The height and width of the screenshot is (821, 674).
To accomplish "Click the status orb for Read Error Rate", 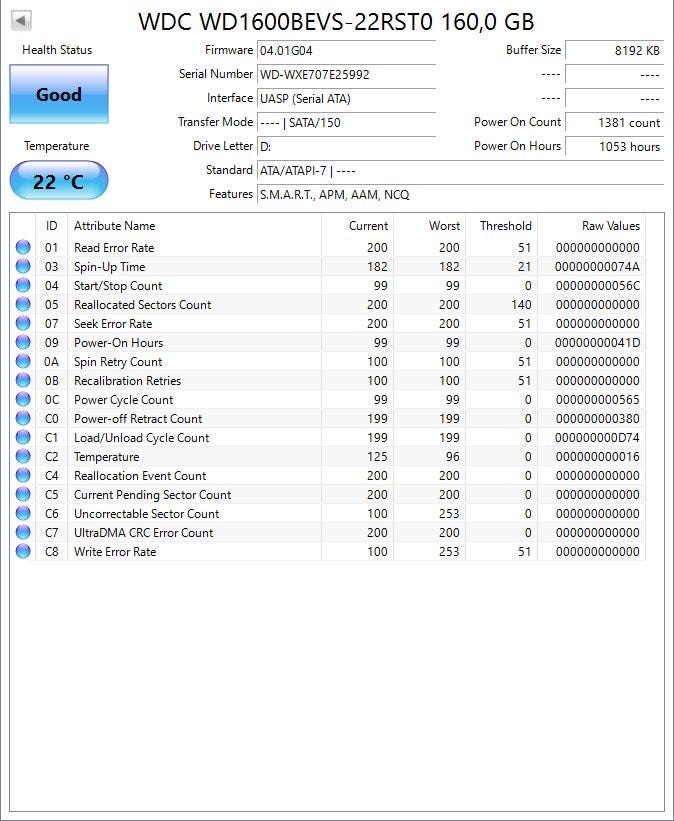I will coord(23,248).
